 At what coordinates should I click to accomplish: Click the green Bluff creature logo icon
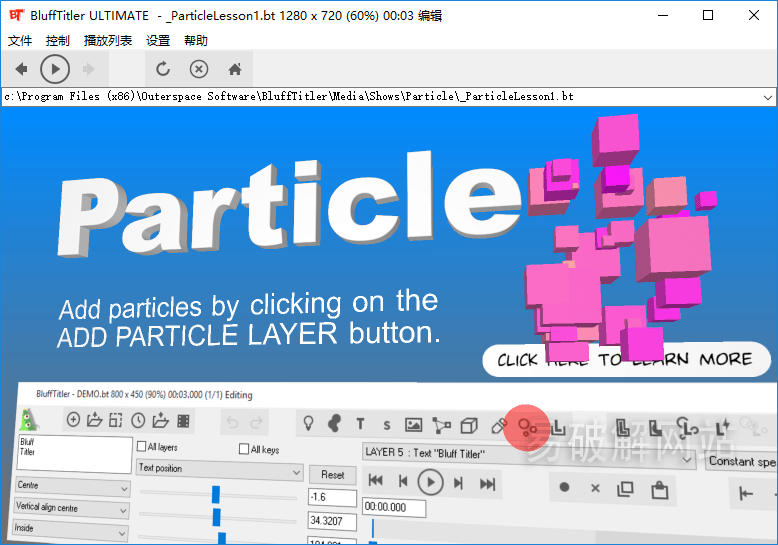click(x=28, y=420)
